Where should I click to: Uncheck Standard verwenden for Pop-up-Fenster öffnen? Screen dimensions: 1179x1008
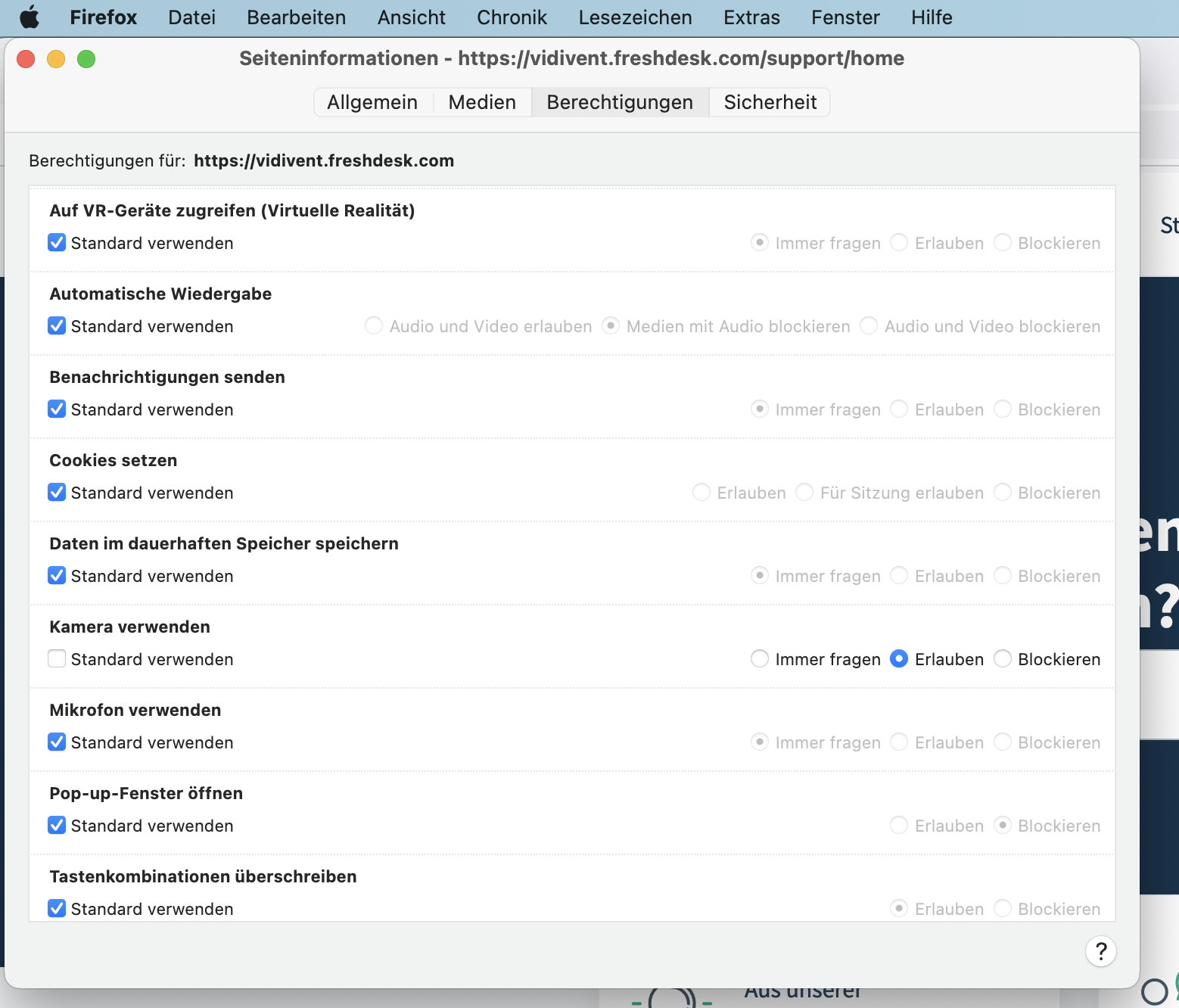[57, 825]
